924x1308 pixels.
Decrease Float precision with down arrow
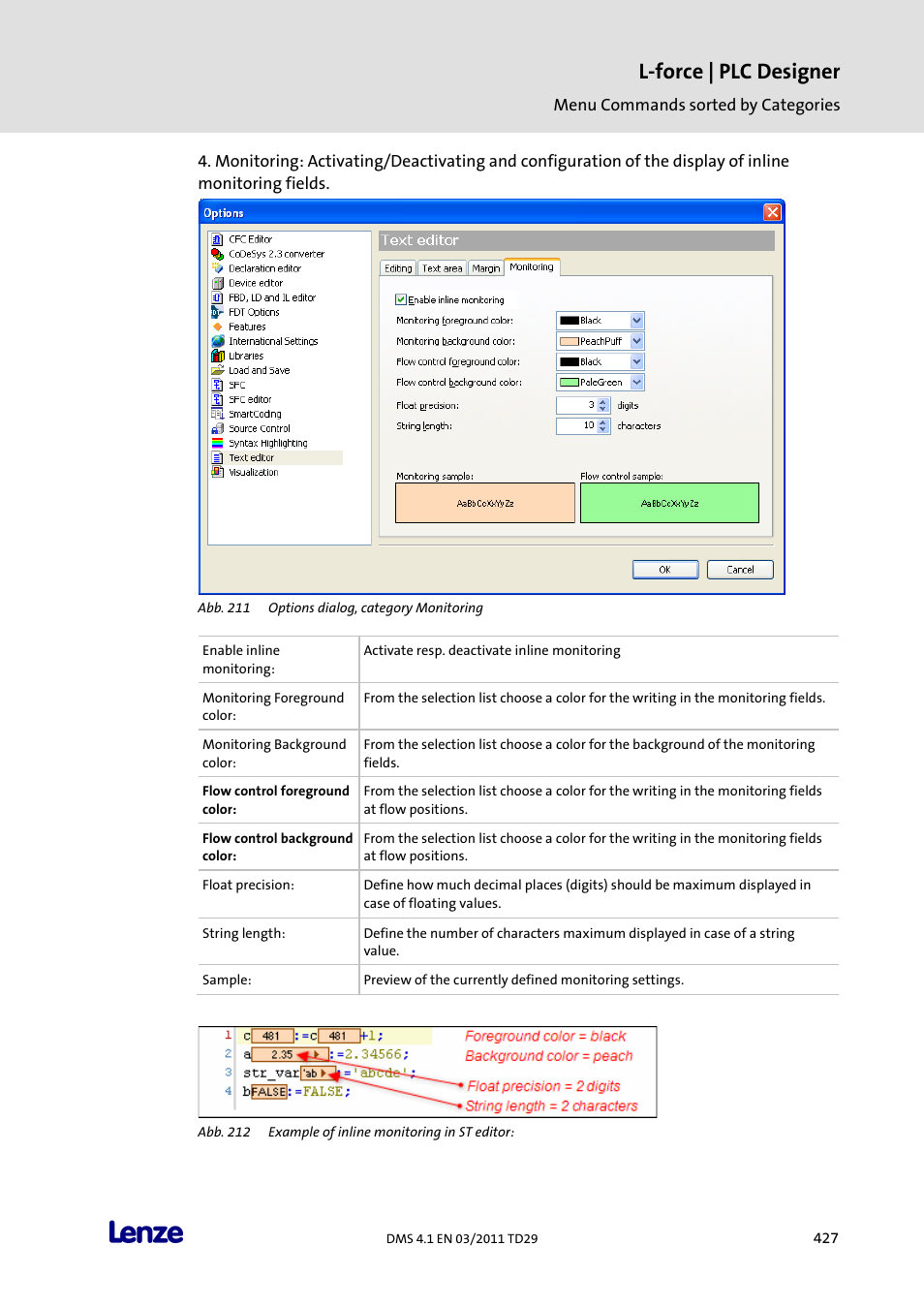(x=603, y=409)
